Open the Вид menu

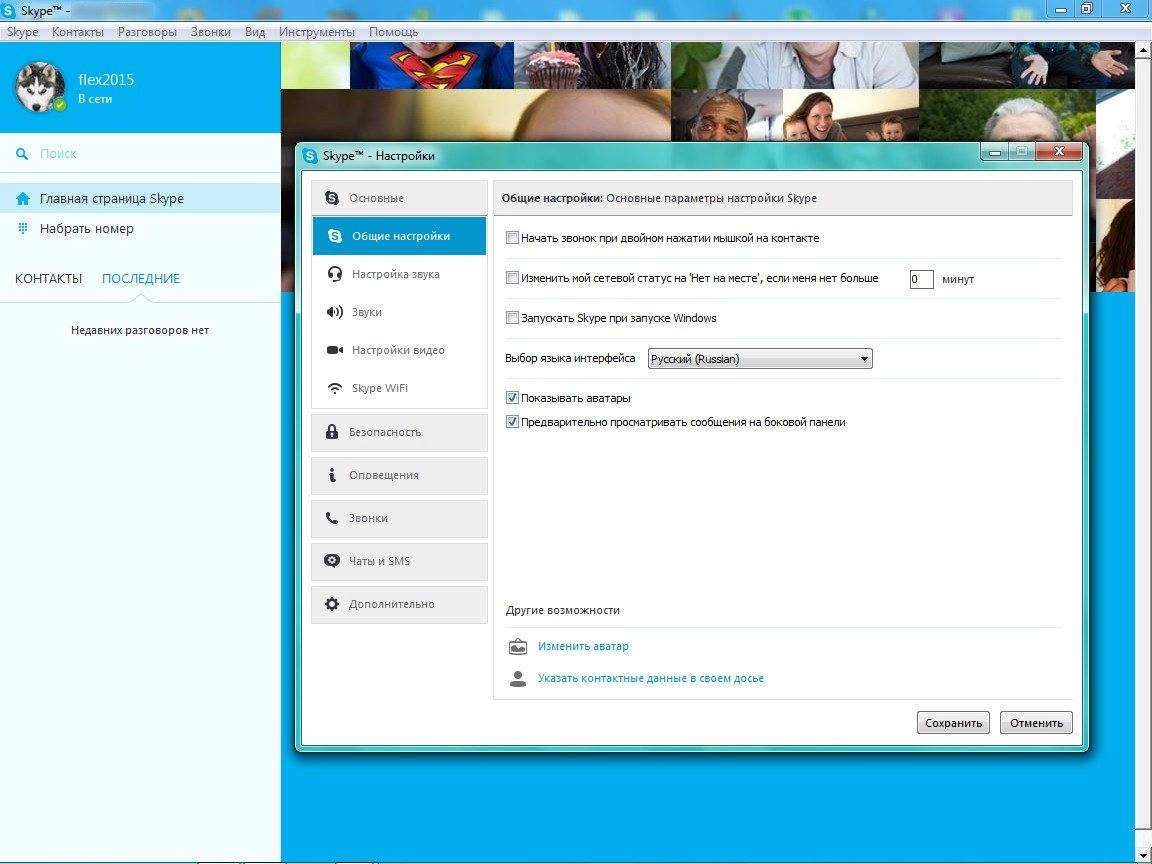click(x=255, y=32)
